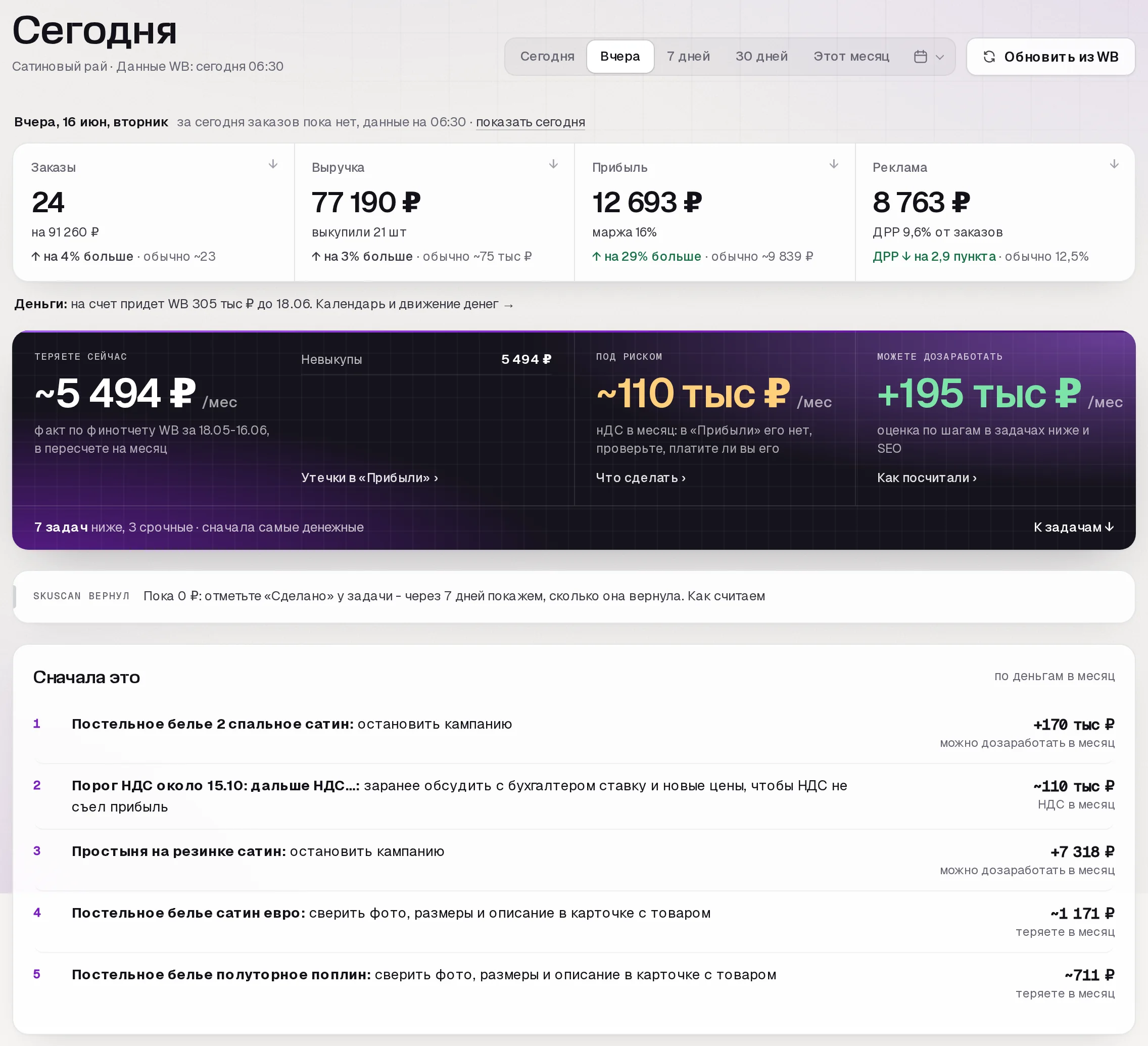This screenshot has height=1046, width=1148.
Task: Click the +7 318 ₽ amount
Action: [x=1082, y=852]
